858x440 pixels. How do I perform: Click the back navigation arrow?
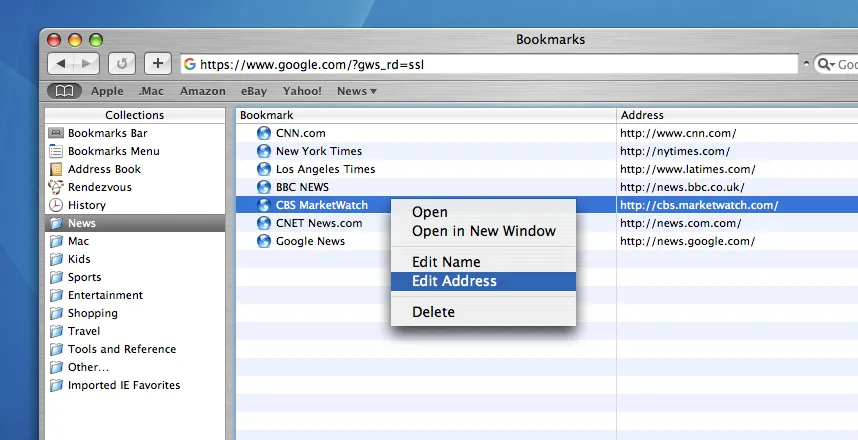(61, 64)
